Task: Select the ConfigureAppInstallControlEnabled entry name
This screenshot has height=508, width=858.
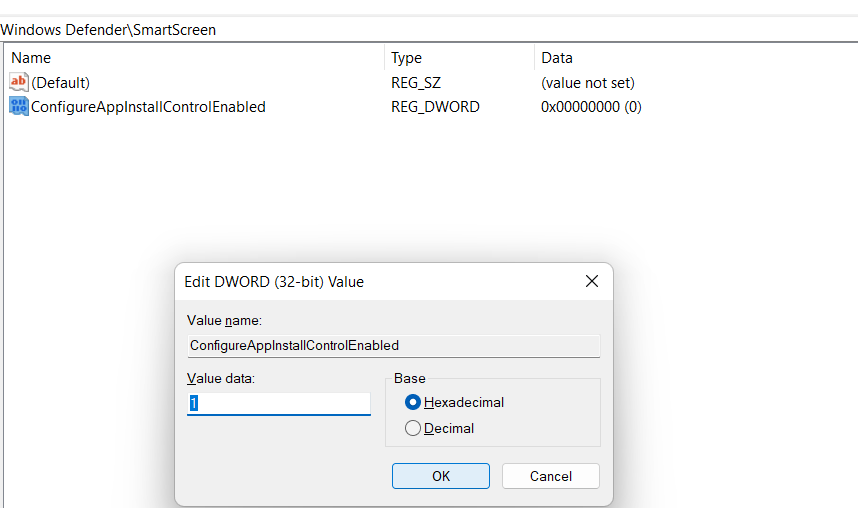Action: pos(148,106)
